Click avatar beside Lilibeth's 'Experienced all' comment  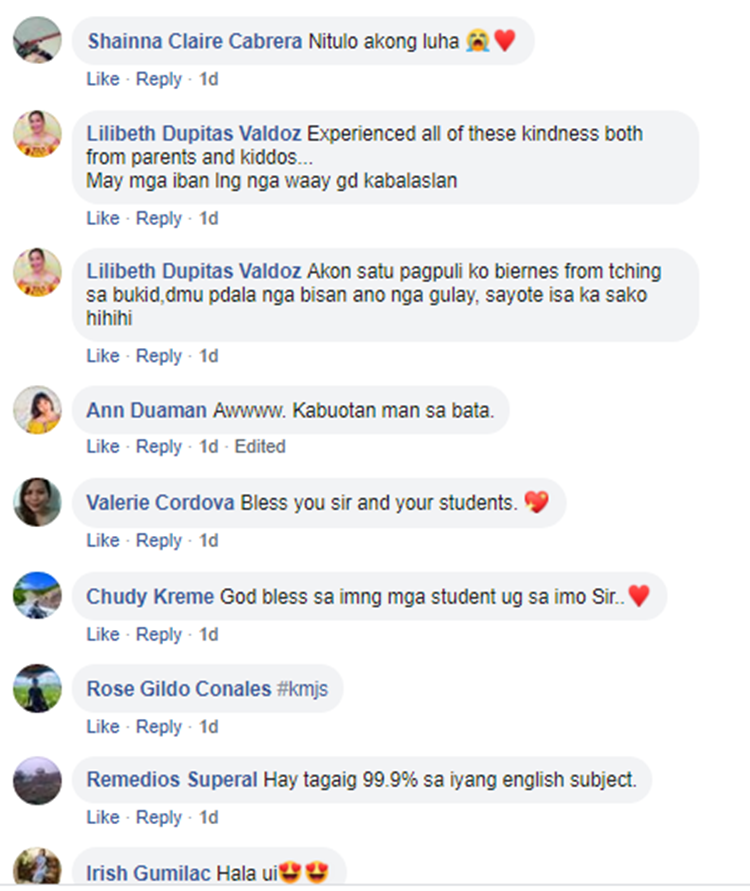(37, 134)
